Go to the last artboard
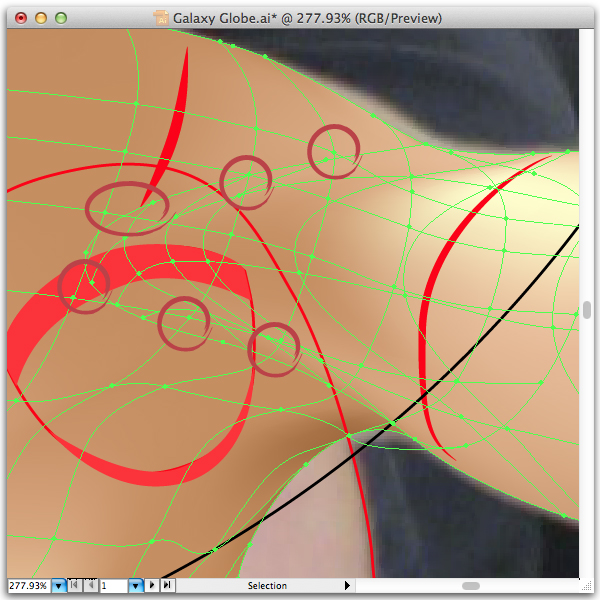 click(168, 585)
